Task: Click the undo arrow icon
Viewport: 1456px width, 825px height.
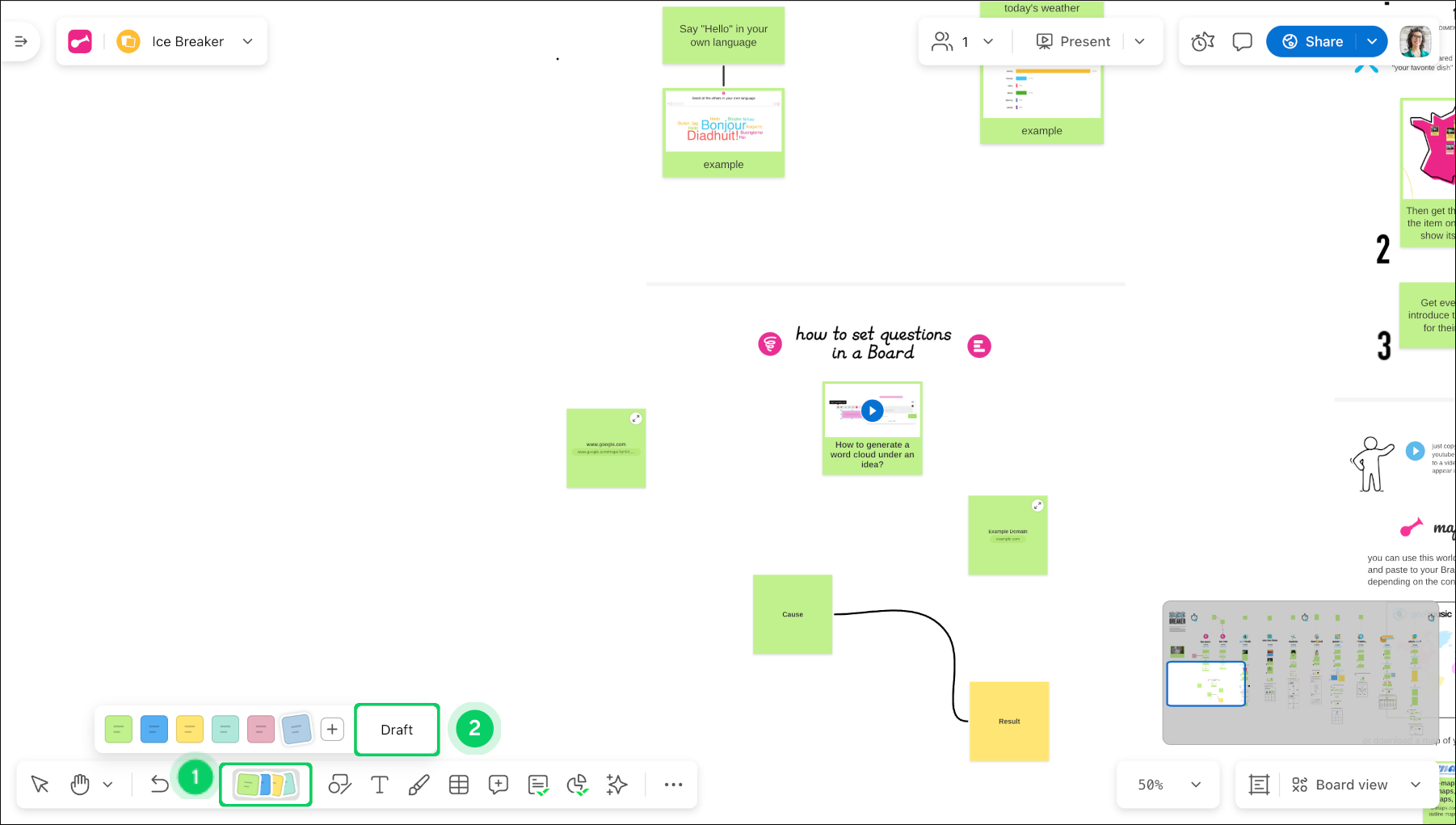Action: click(x=159, y=785)
